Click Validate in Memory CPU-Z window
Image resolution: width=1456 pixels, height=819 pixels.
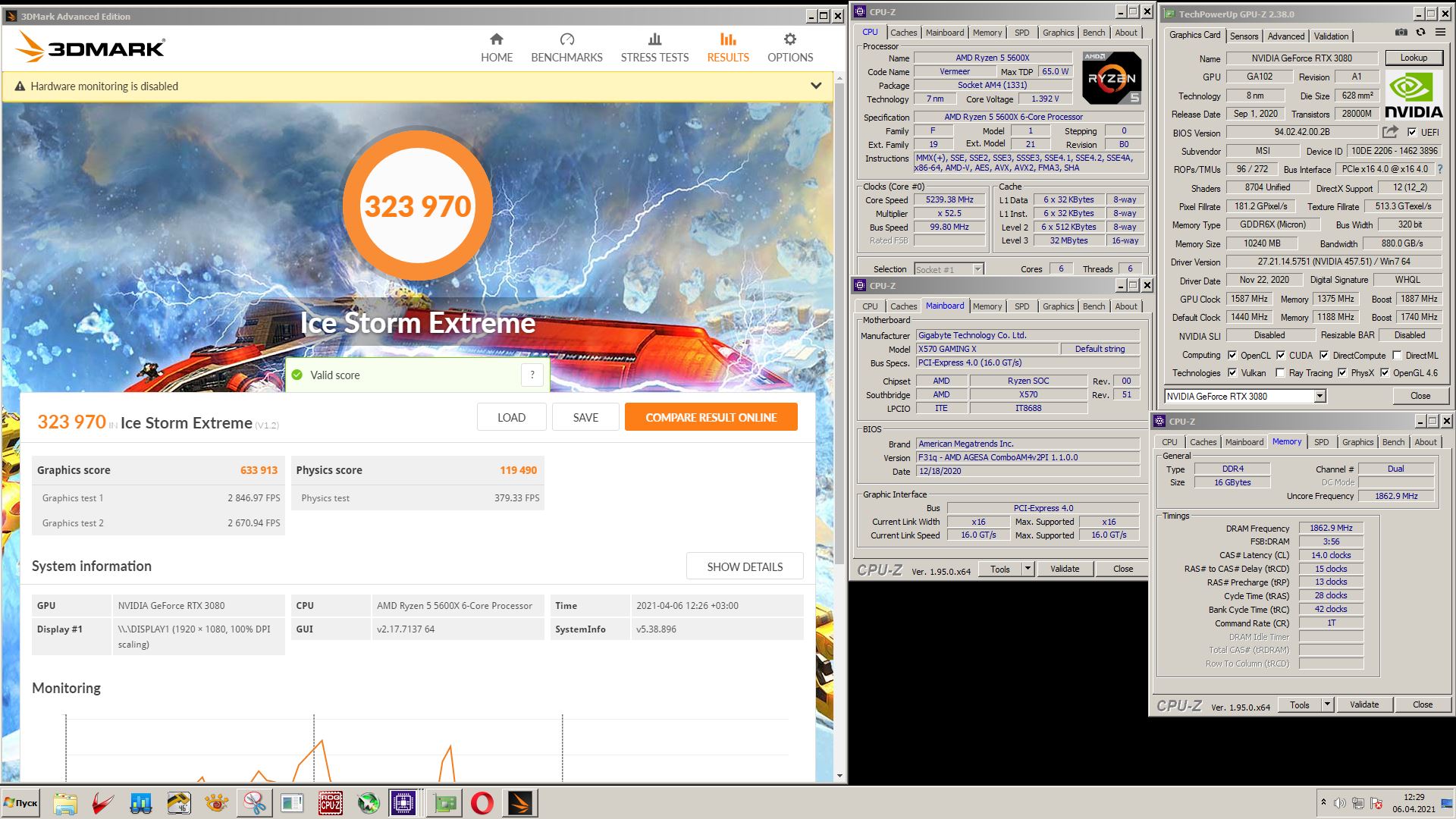[x=1363, y=704]
